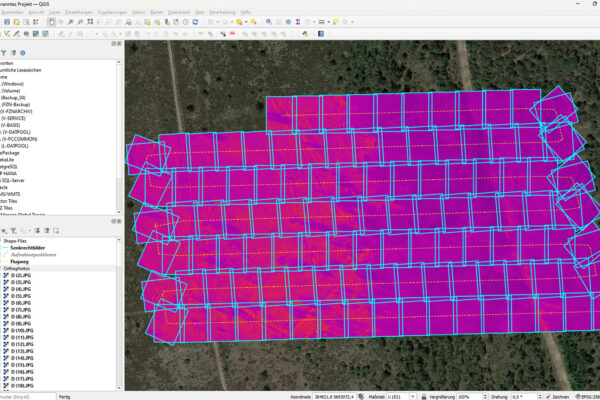Open the Verarbeitung menu
This screenshot has height=400, width=600.
click(222, 12)
